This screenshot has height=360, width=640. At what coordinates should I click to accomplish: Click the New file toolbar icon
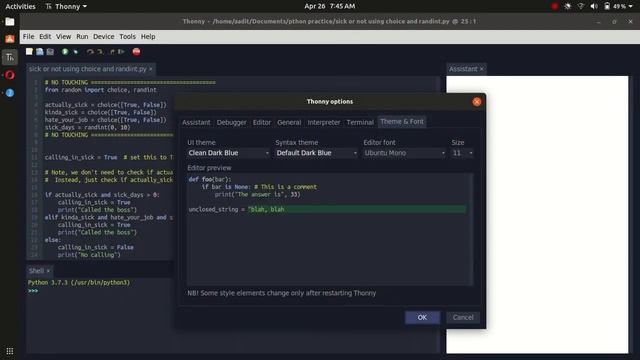tap(29, 52)
